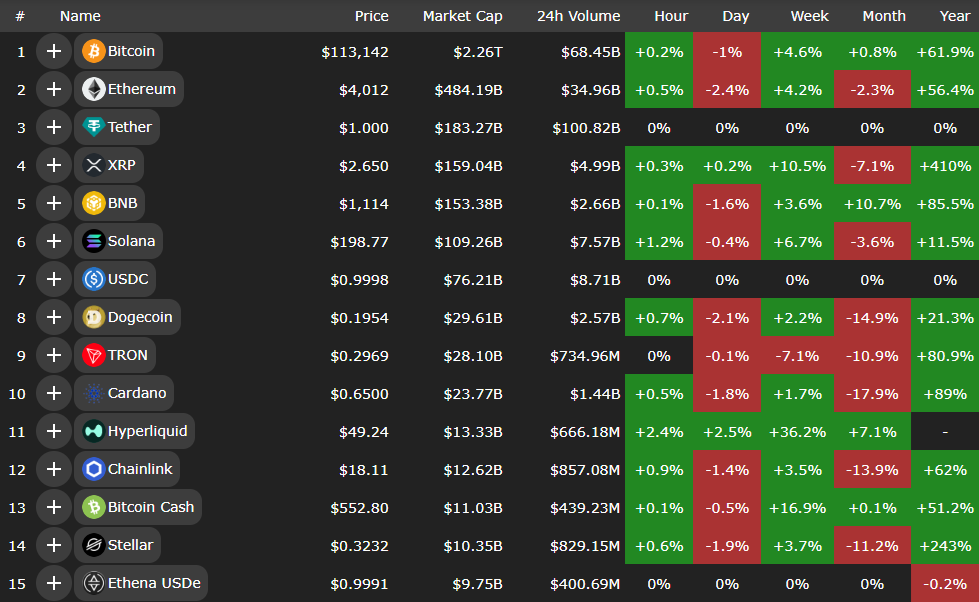Select the Year column header
The height and width of the screenshot is (602, 979).
[954, 16]
